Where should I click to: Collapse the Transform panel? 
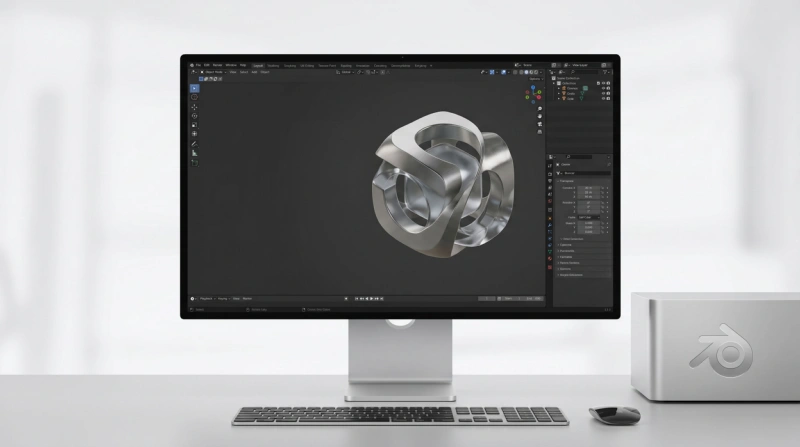(567, 181)
